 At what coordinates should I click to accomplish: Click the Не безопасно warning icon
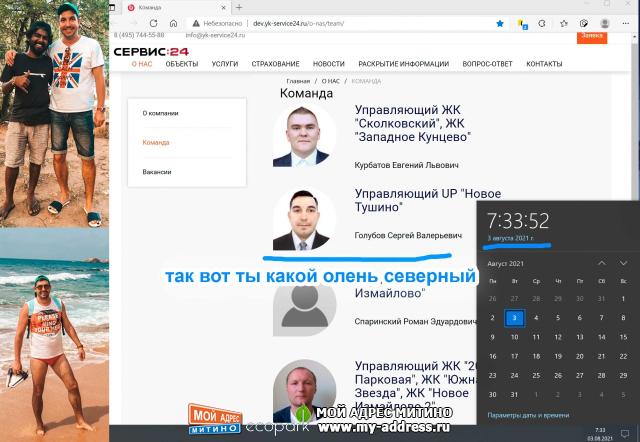point(196,24)
